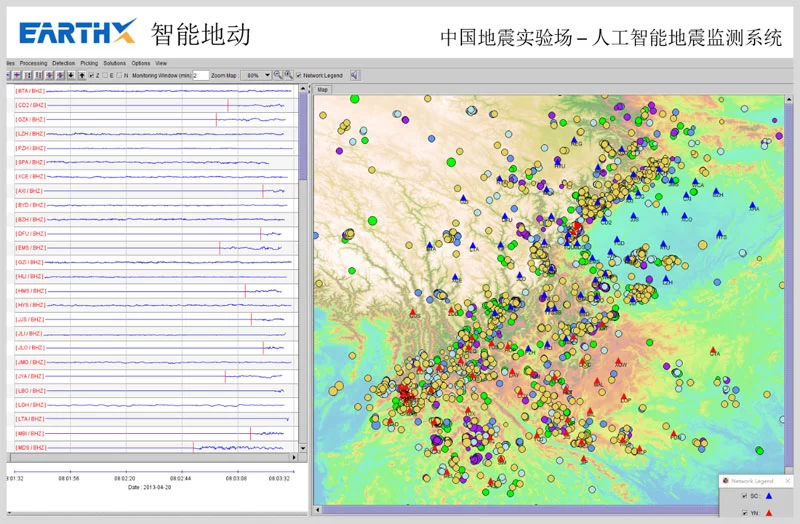Click the red triangle YN network symbol
This screenshot has height=524, width=800.
coord(768,513)
